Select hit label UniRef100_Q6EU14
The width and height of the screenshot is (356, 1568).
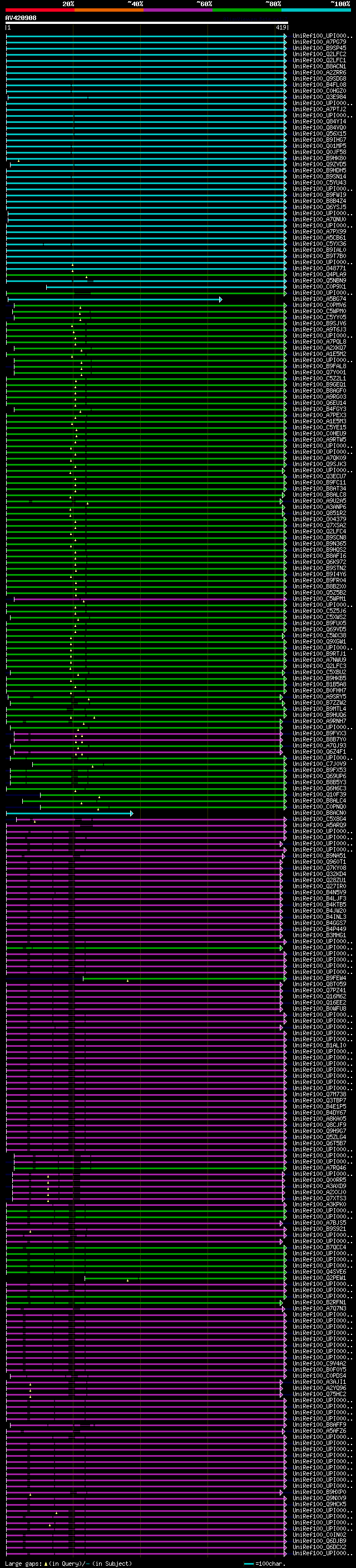tap(319, 403)
